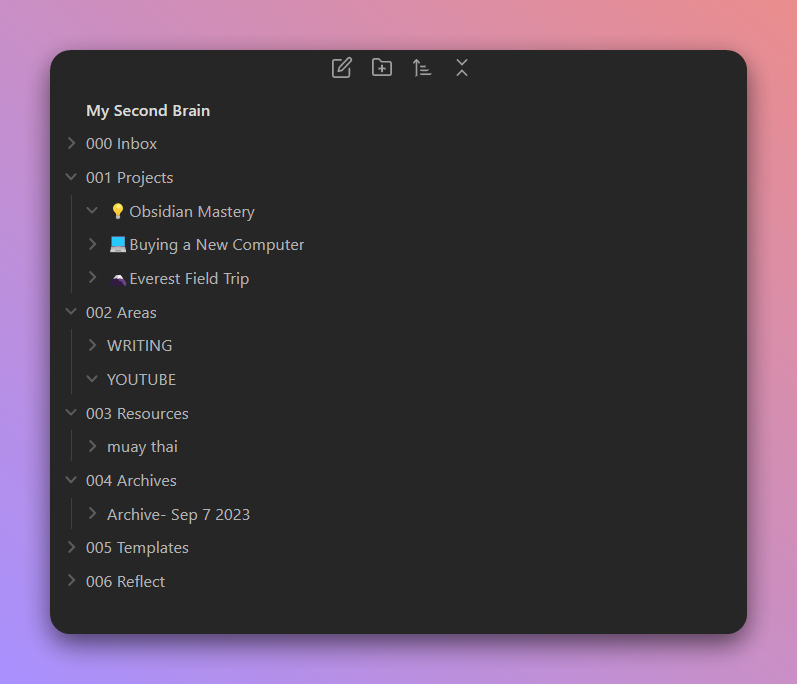Image resolution: width=797 pixels, height=684 pixels.
Task: Expand the WRITING folder chevron
Action: click(93, 345)
